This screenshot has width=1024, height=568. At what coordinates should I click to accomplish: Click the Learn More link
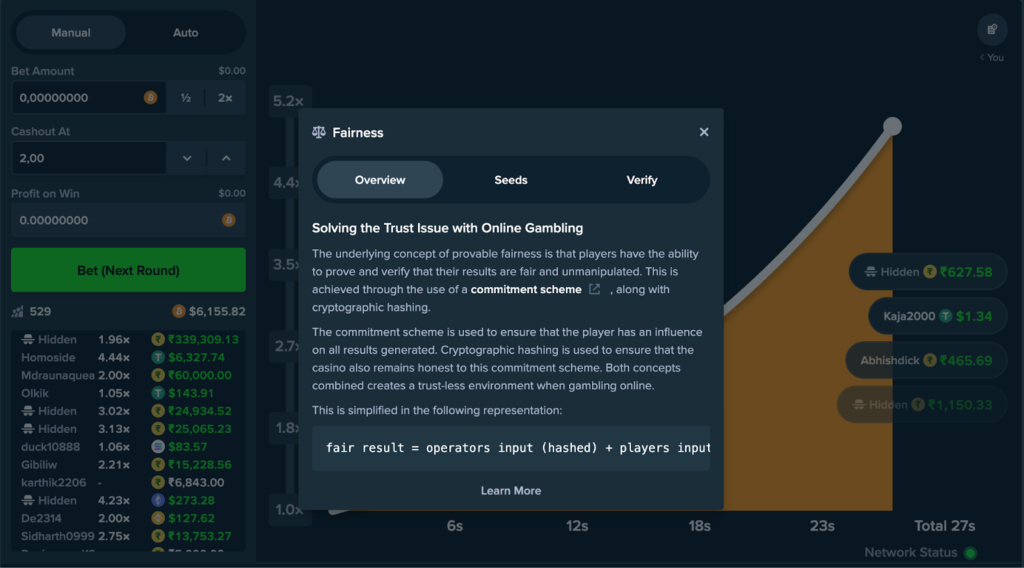(x=510, y=491)
